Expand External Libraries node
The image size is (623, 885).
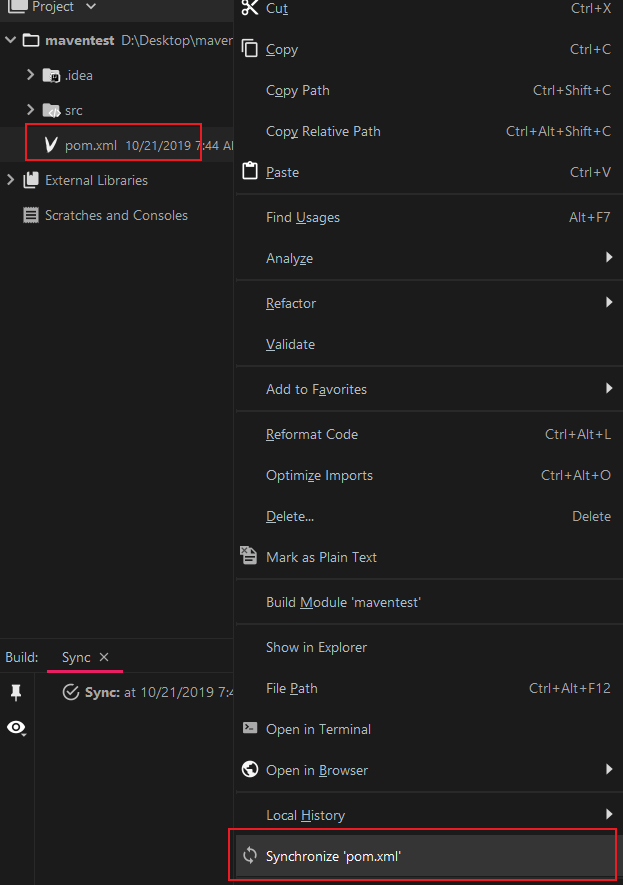[10, 180]
